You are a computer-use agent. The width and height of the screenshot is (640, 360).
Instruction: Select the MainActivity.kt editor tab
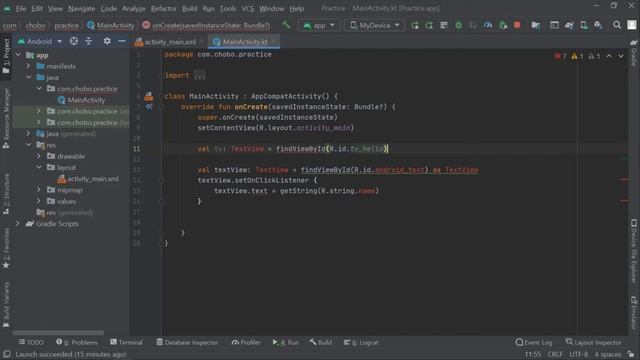[x=244, y=42]
